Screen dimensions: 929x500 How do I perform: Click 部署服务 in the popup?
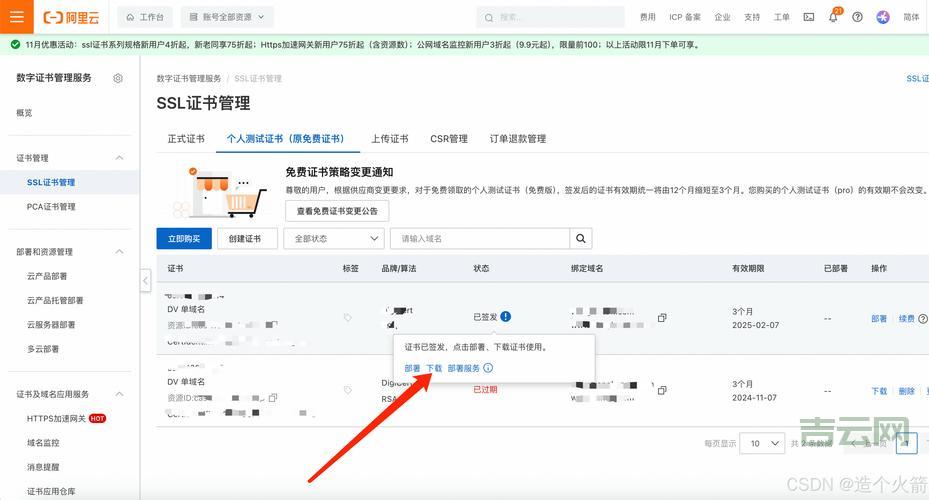pos(464,368)
